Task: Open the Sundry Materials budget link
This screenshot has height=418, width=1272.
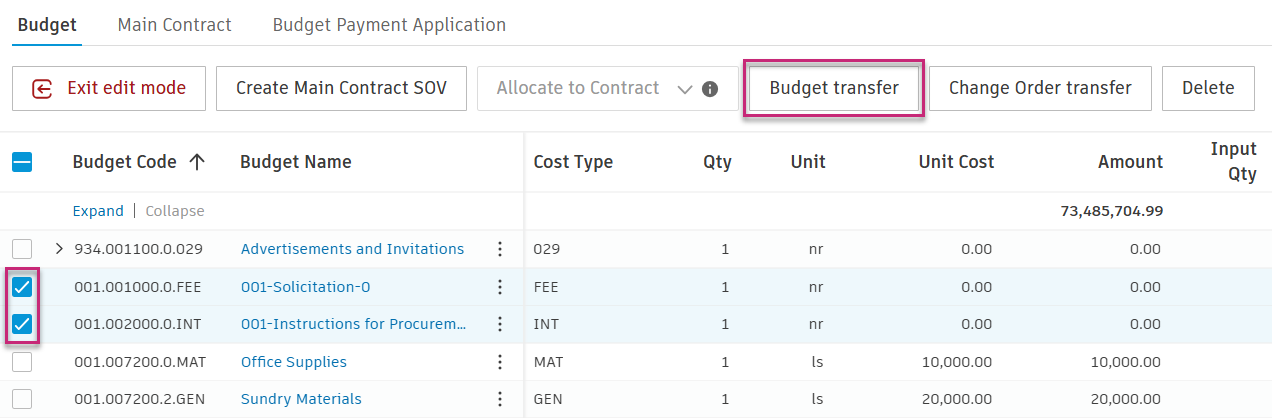Action: [x=301, y=399]
